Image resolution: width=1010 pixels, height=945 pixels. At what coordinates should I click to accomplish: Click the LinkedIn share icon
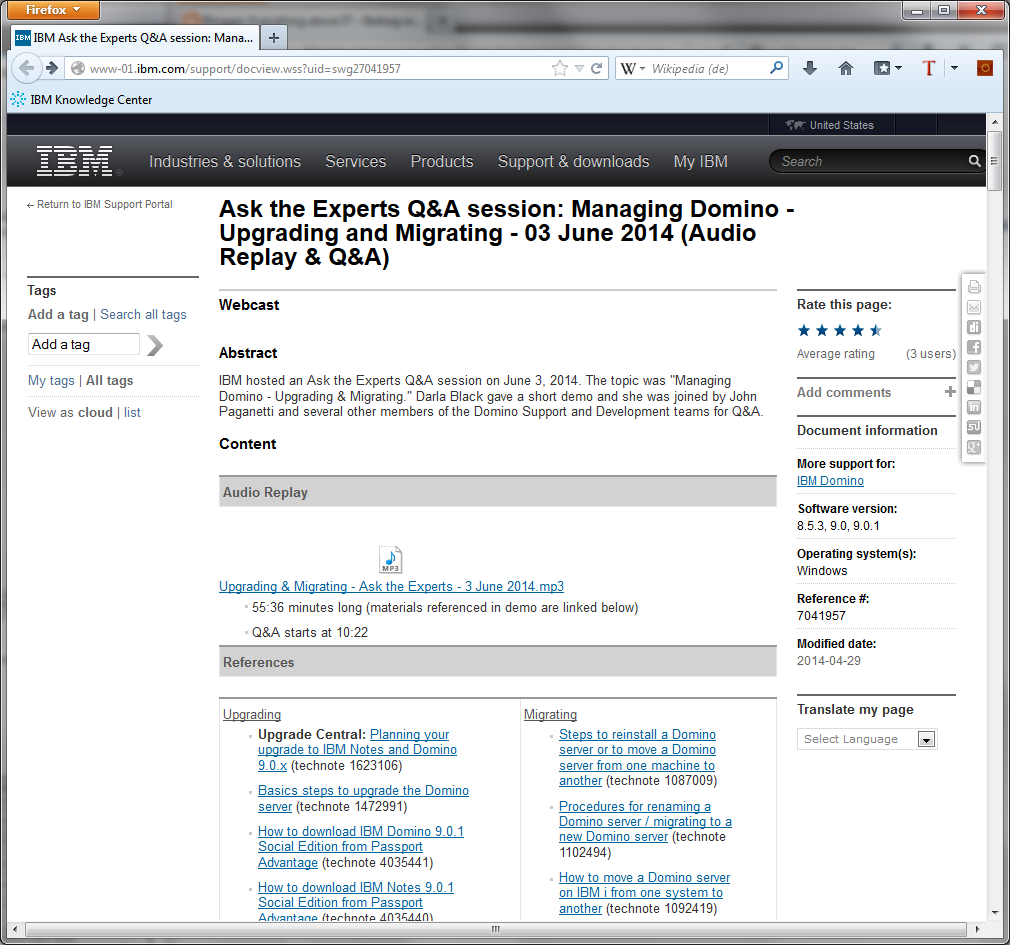974,407
